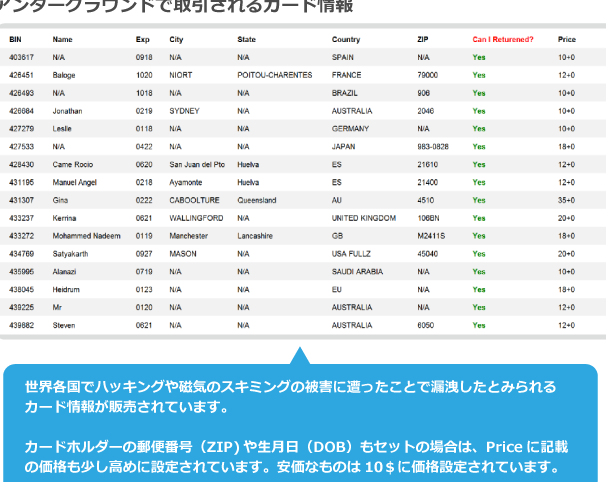
Task: Click the 35+0 price cell
Action: 566,200
